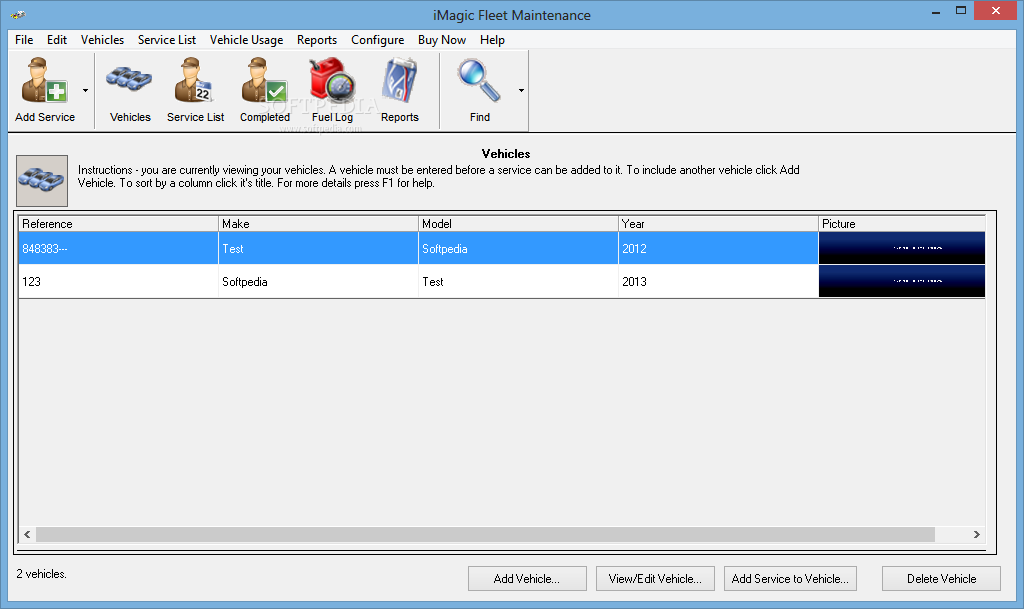Open the File menu
1024x609 pixels.
24,40
